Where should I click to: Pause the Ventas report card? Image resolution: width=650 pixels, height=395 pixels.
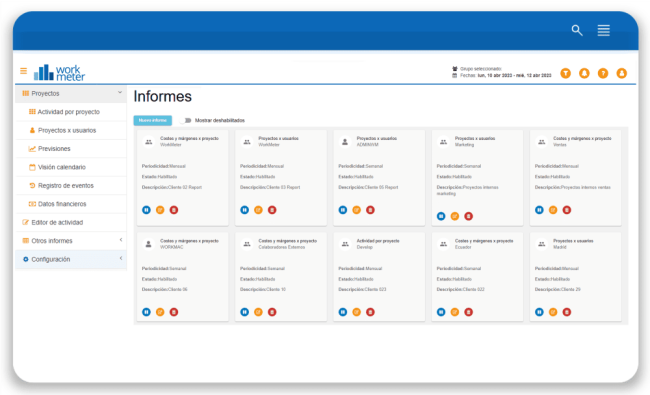coord(539,210)
